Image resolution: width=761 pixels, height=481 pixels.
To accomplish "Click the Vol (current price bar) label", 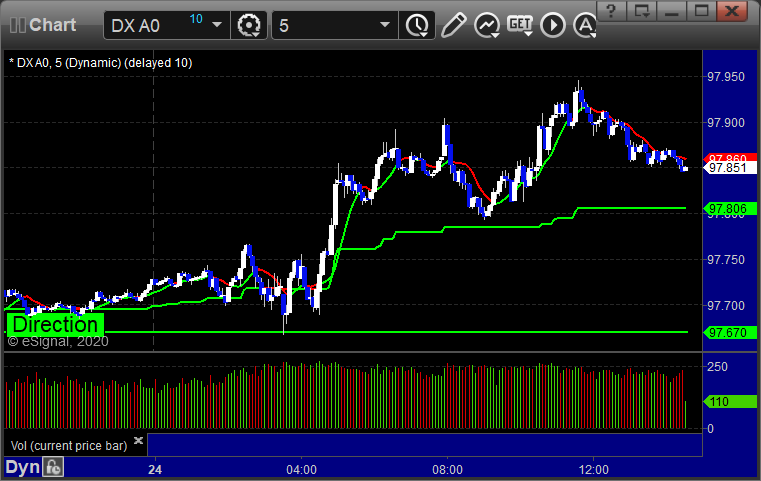I will (x=69, y=446).
